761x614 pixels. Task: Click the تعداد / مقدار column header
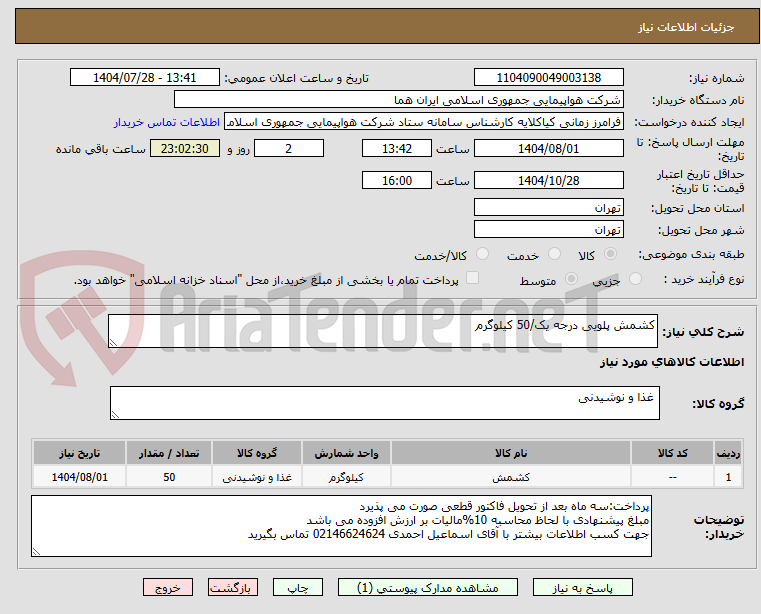click(169, 453)
